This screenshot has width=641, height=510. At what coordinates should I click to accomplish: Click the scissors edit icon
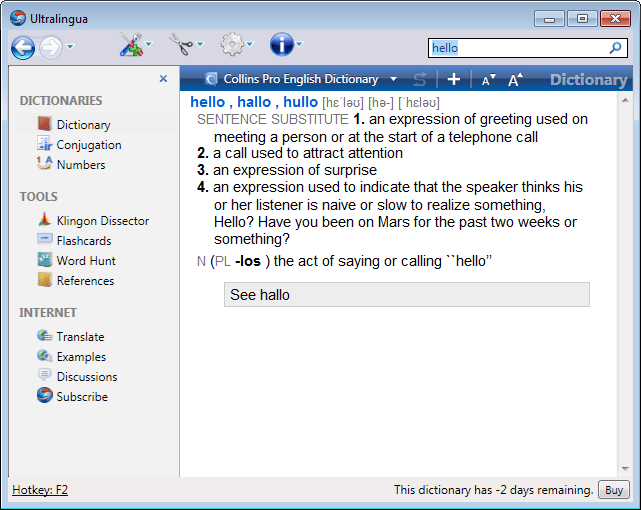181,44
